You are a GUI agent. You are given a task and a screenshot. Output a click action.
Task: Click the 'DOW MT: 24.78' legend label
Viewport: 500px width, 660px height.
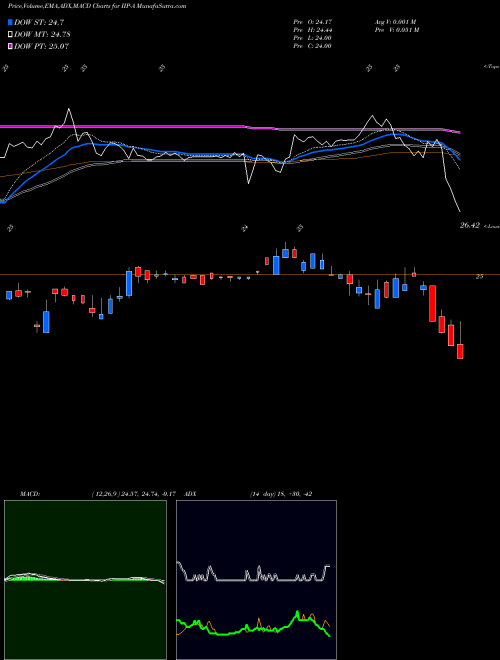pyautogui.click(x=42, y=35)
